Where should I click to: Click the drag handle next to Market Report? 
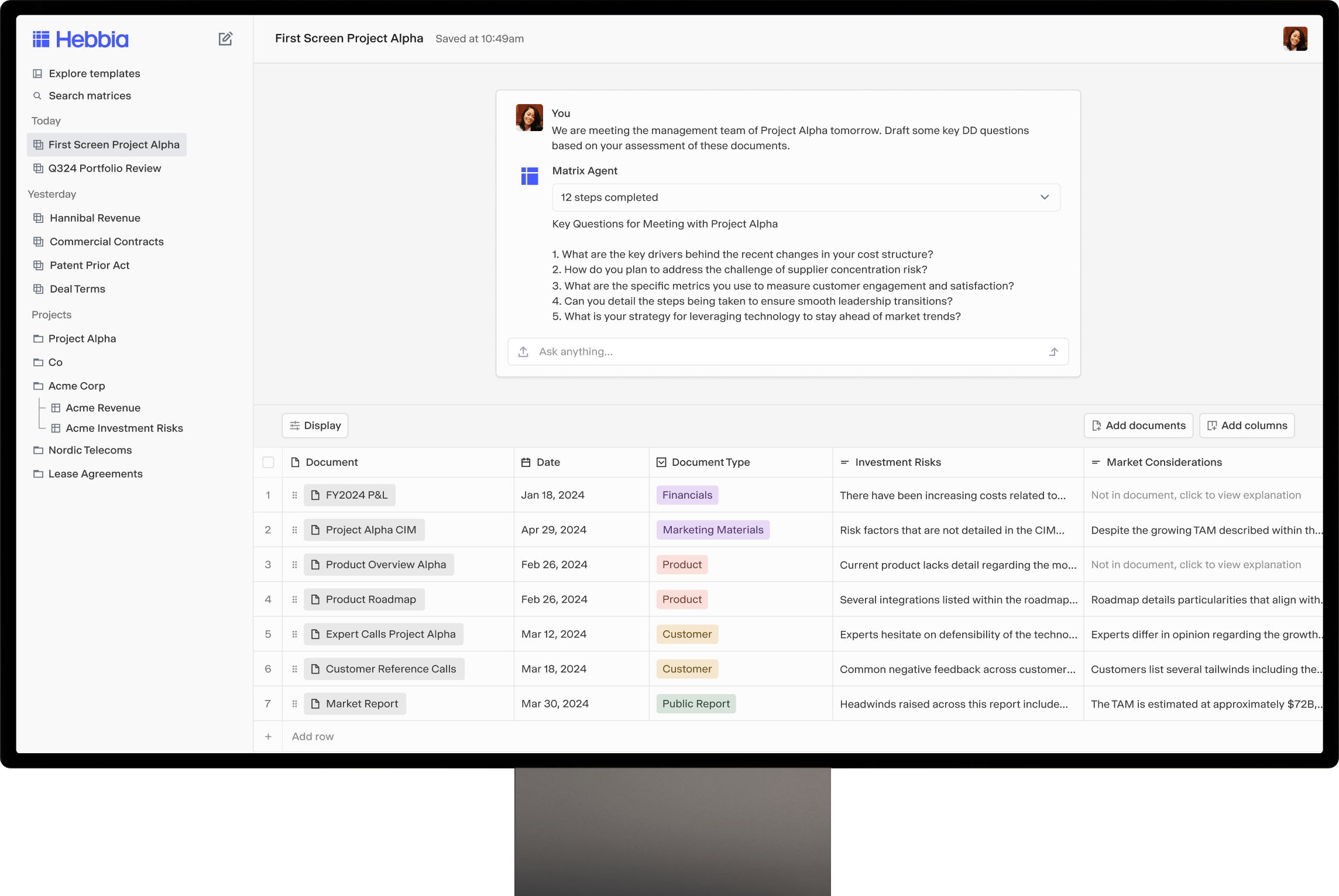click(294, 703)
